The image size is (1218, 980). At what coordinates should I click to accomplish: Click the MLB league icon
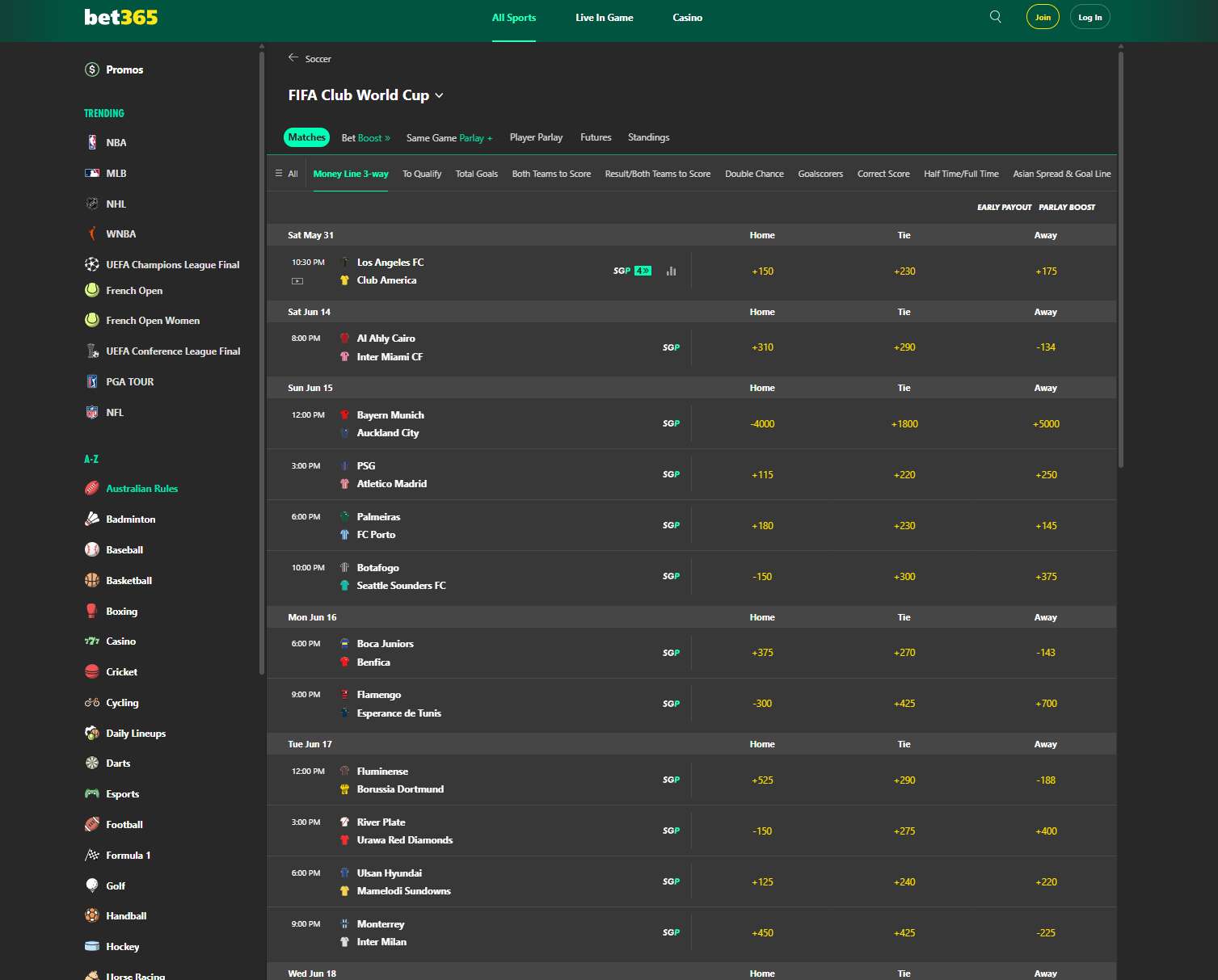[x=92, y=173]
